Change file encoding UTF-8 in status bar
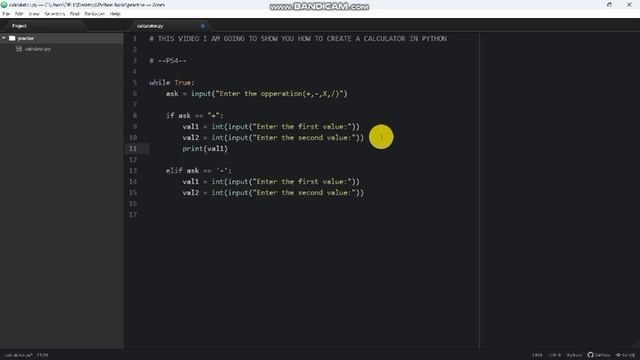Screen dimensions: 640x360 [x=554, y=355]
